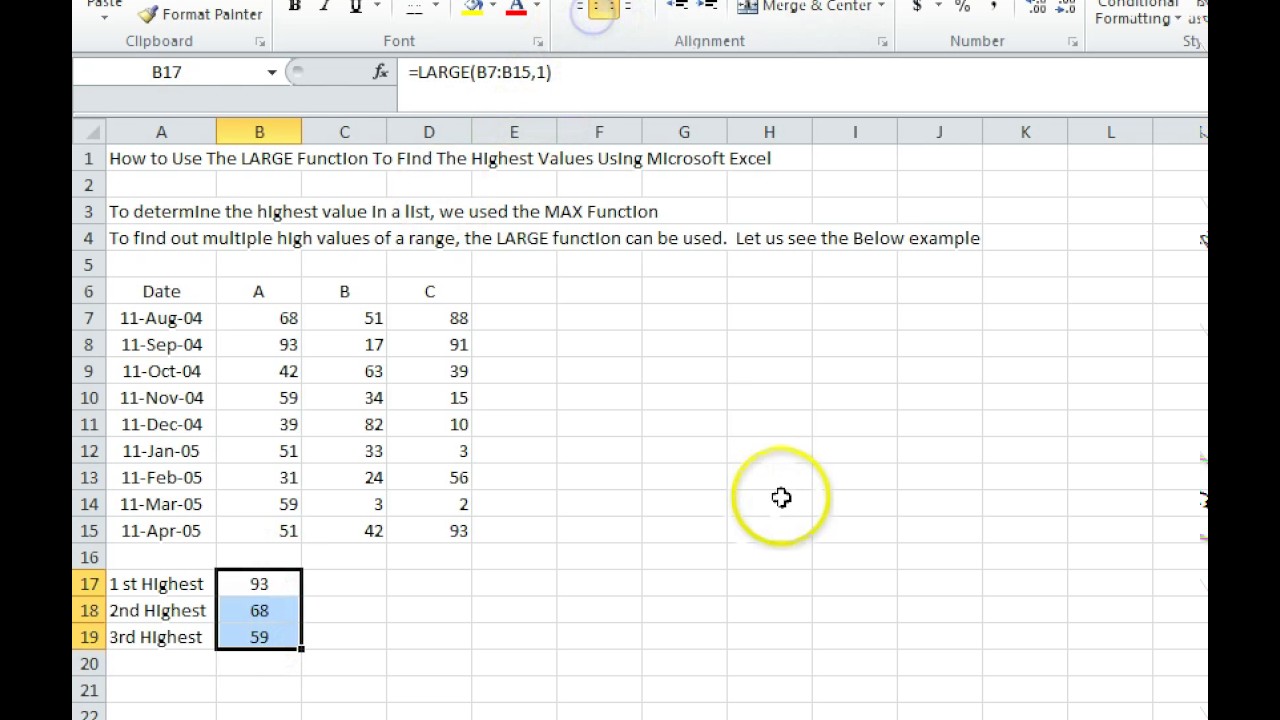Open the Fill Color dropdown arrow
Screen dimensions: 1280x720
click(x=493, y=7)
